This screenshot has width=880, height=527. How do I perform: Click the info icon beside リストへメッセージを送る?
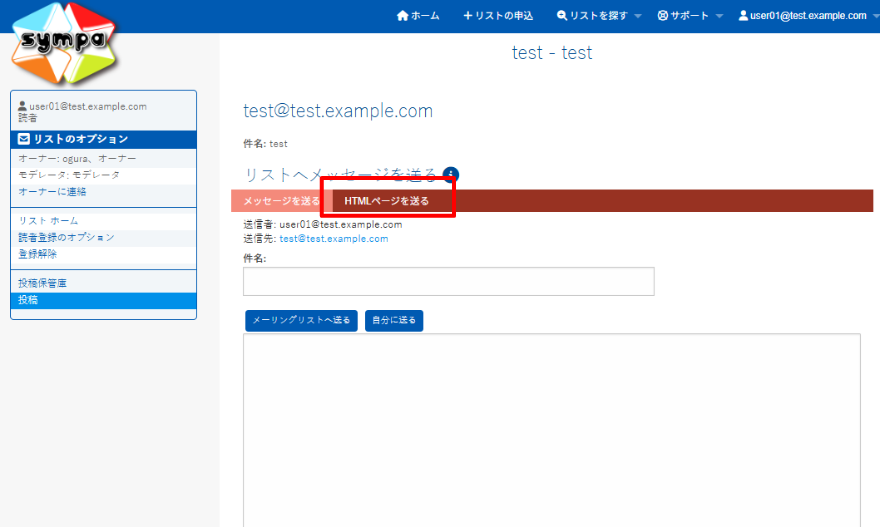click(451, 175)
